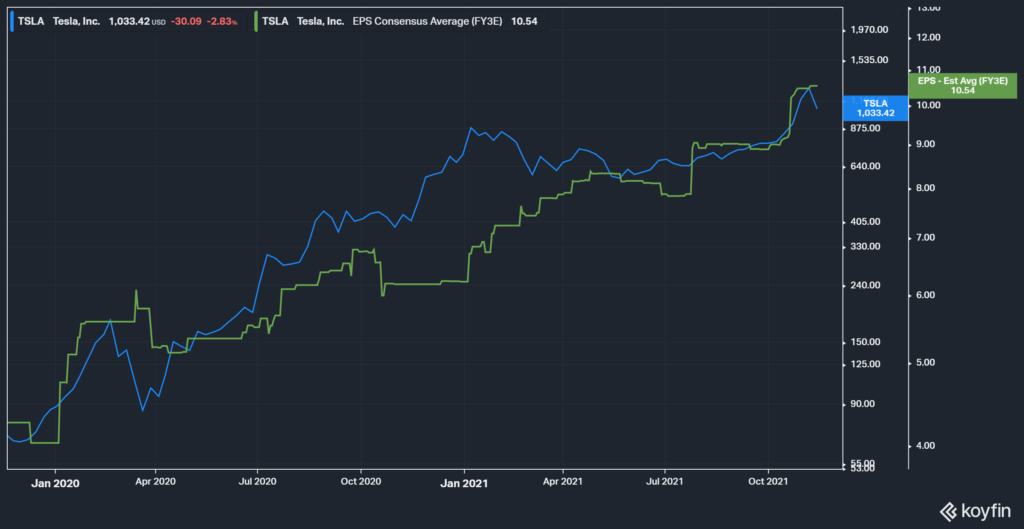
Task: Click the 1,033.42 price in the legend
Action: pos(129,21)
